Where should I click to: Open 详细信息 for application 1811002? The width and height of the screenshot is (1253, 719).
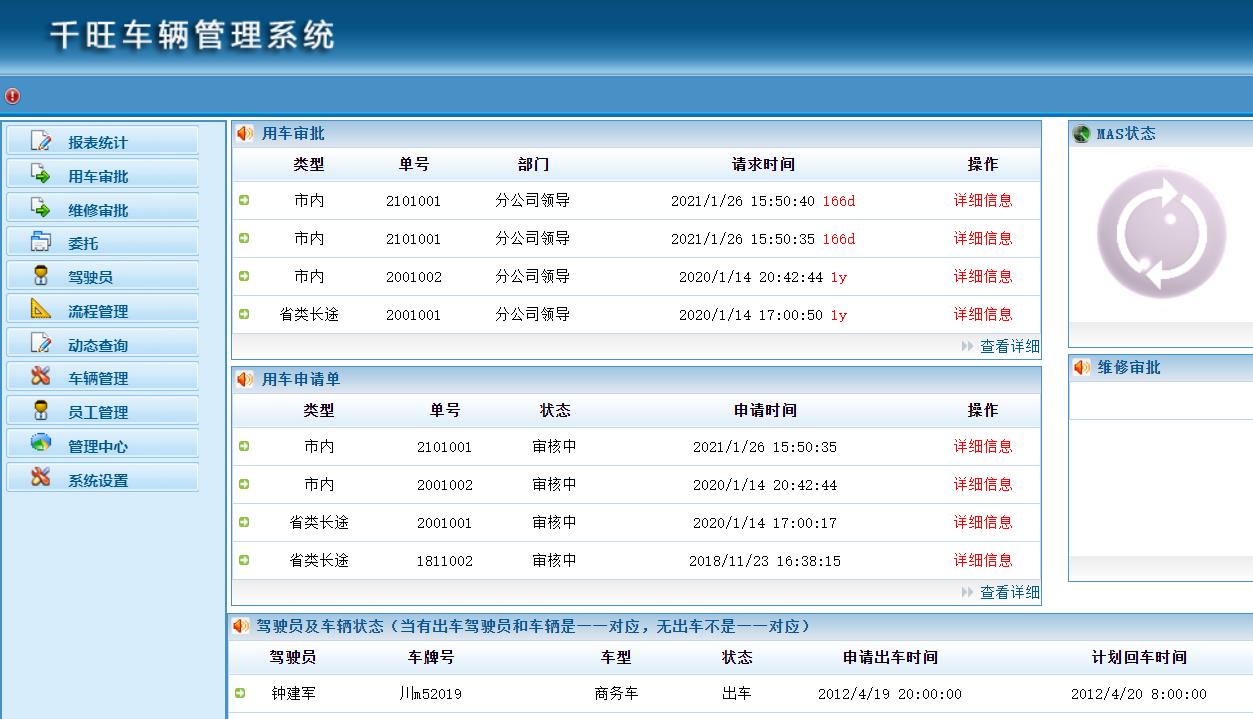point(982,560)
